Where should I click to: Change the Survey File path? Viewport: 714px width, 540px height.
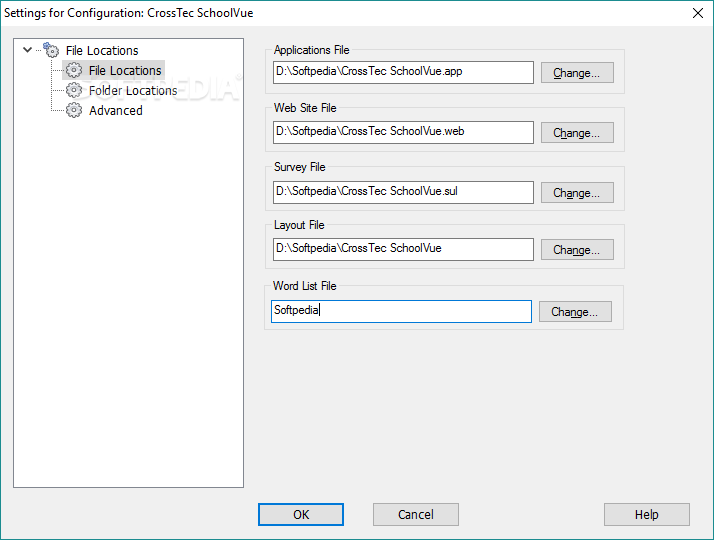(x=577, y=193)
